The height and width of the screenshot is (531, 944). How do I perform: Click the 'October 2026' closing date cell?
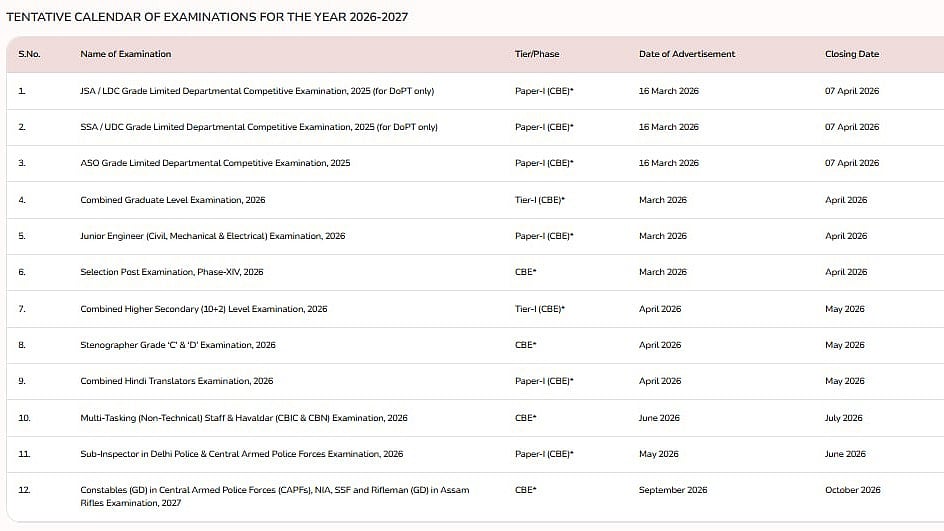pos(852,490)
